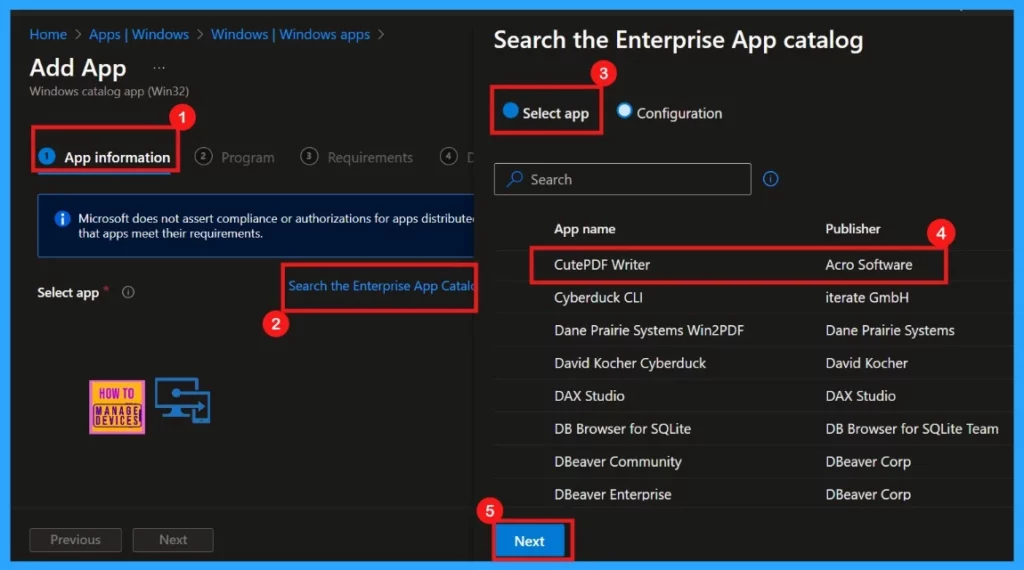The width and height of the screenshot is (1024, 570).
Task: Select the Select app step
Action: point(546,113)
